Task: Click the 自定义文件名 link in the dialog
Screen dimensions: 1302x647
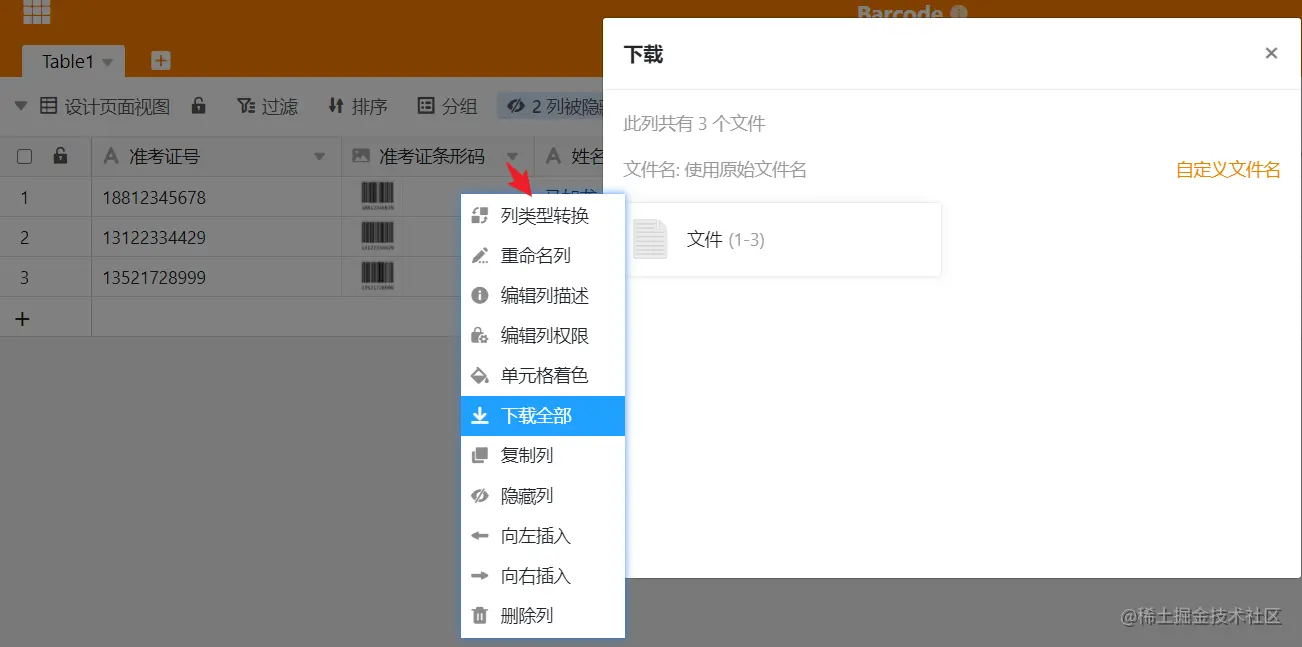Action: point(1227,170)
